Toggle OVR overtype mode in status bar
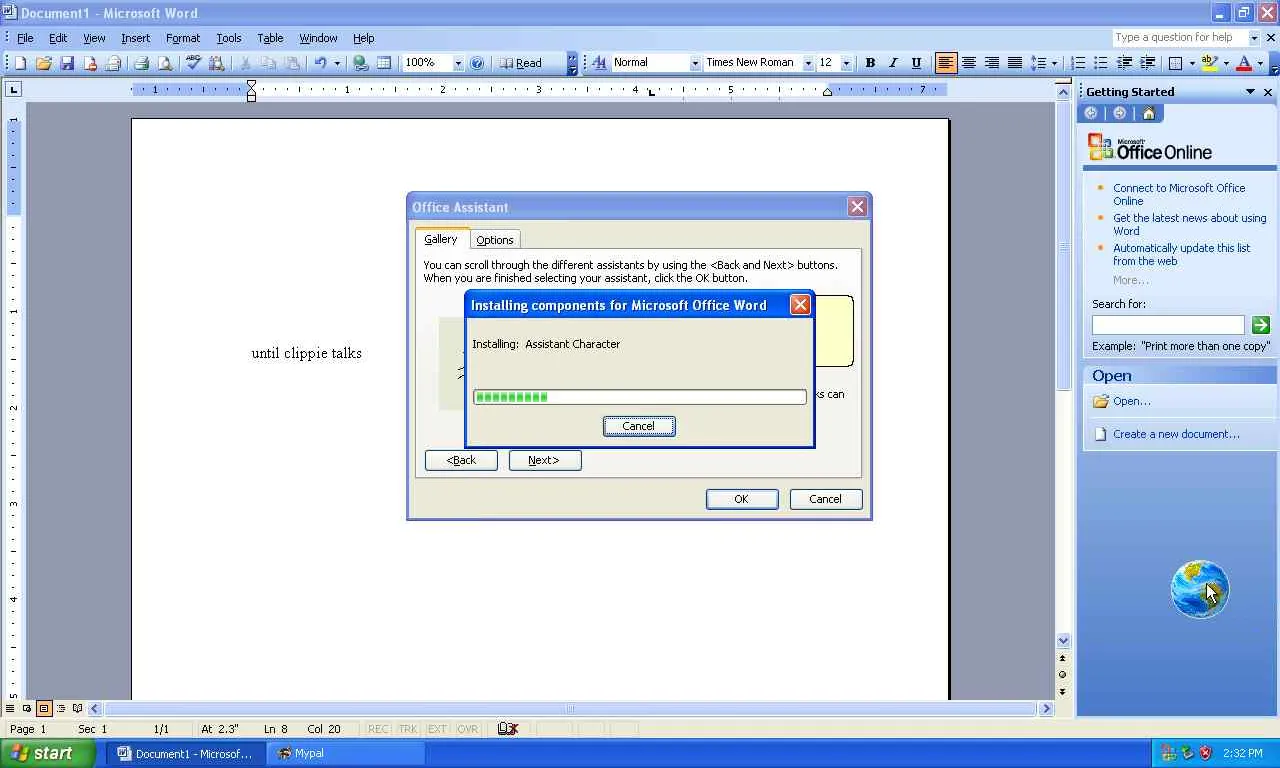Image resolution: width=1280 pixels, height=768 pixels. (467, 729)
